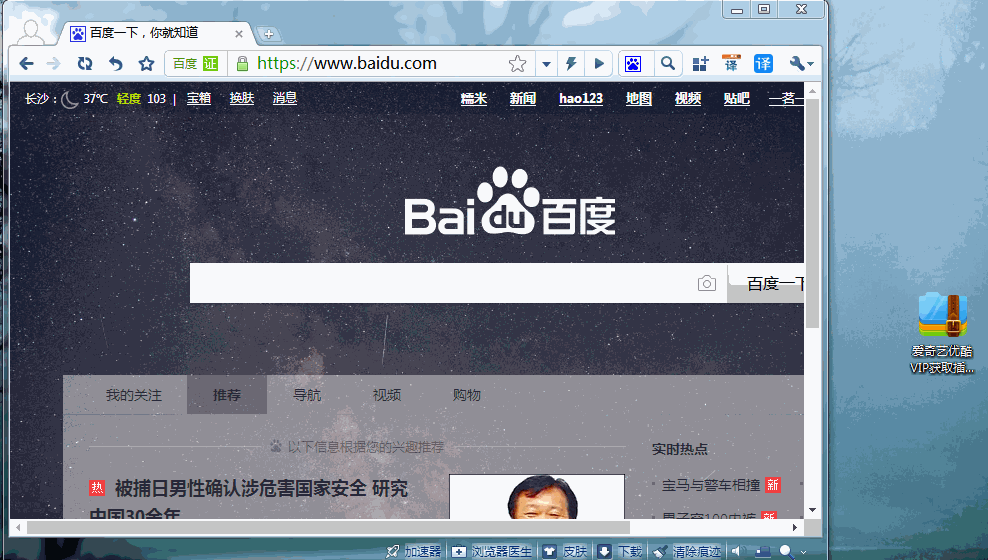Click the undo close-tab arrow icon
This screenshot has height=560, width=988.
tap(115, 63)
